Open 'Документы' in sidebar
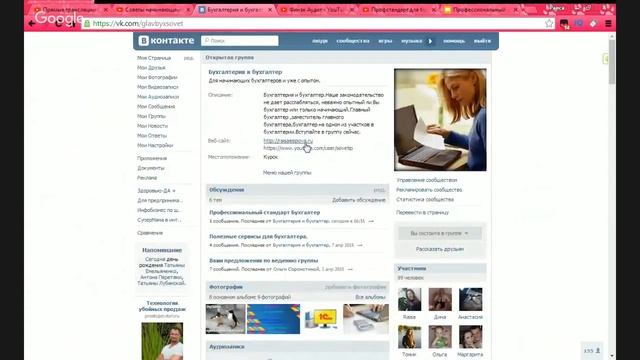Image resolution: width=640 pixels, height=360 pixels. pos(151,168)
